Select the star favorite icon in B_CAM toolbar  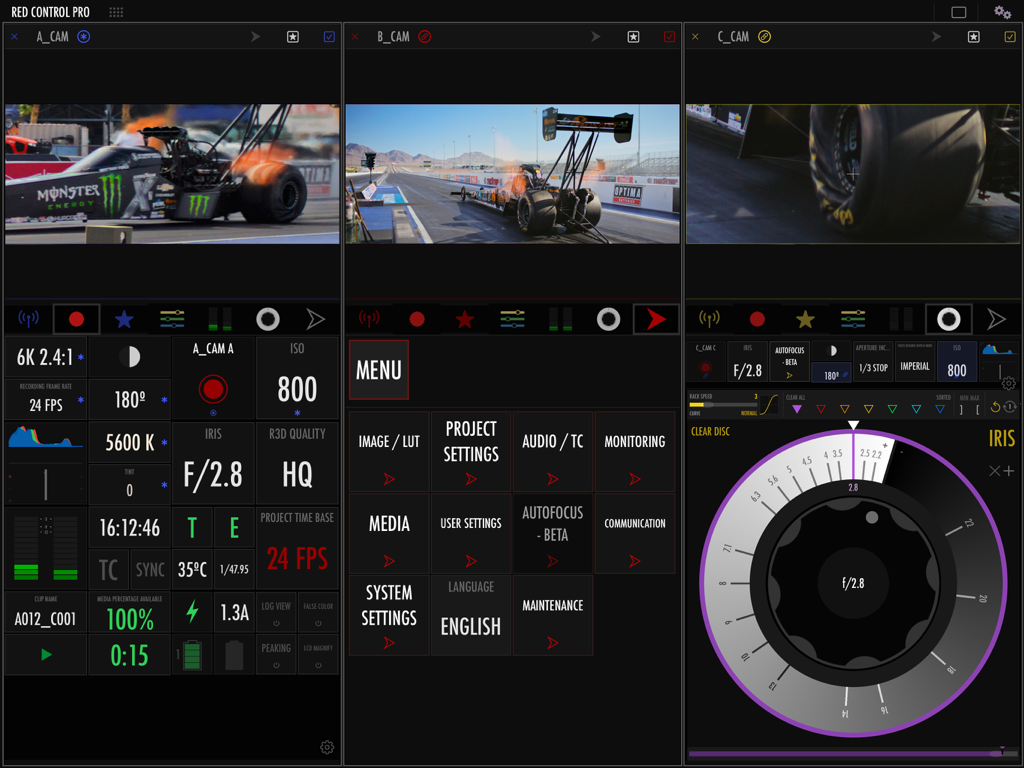pos(464,319)
